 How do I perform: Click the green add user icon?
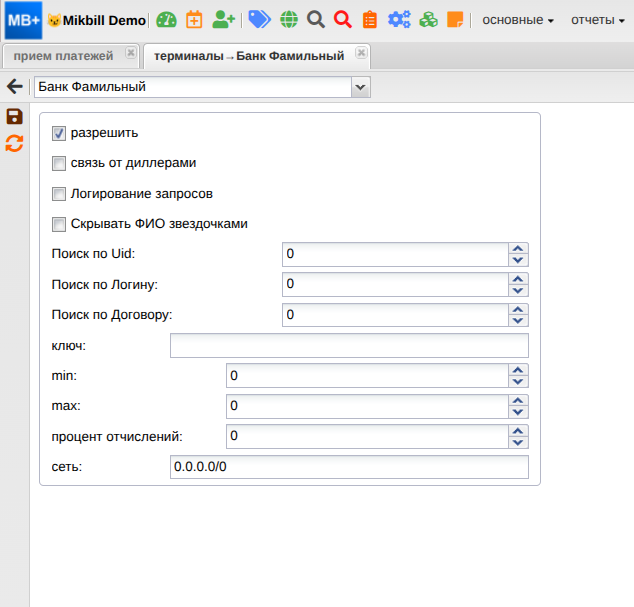tap(223, 19)
